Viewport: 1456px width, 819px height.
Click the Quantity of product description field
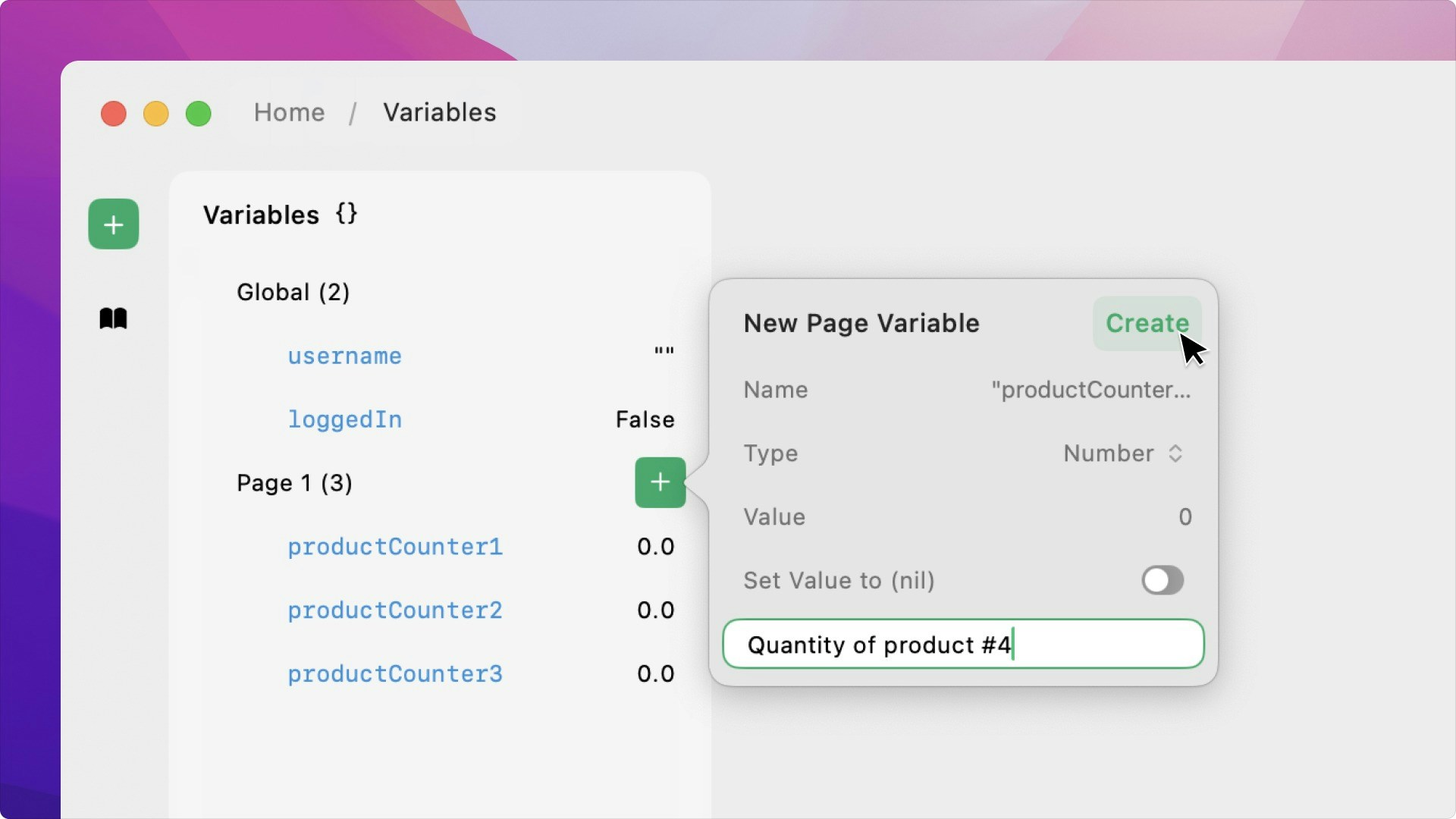963,645
